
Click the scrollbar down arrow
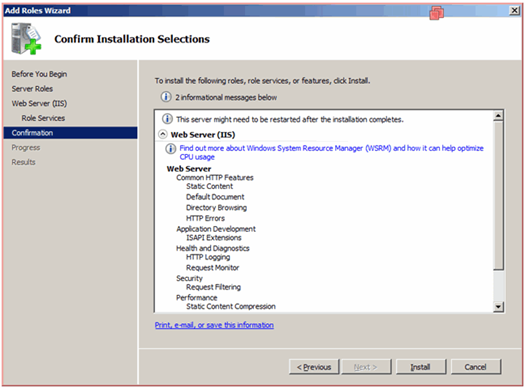[498, 306]
